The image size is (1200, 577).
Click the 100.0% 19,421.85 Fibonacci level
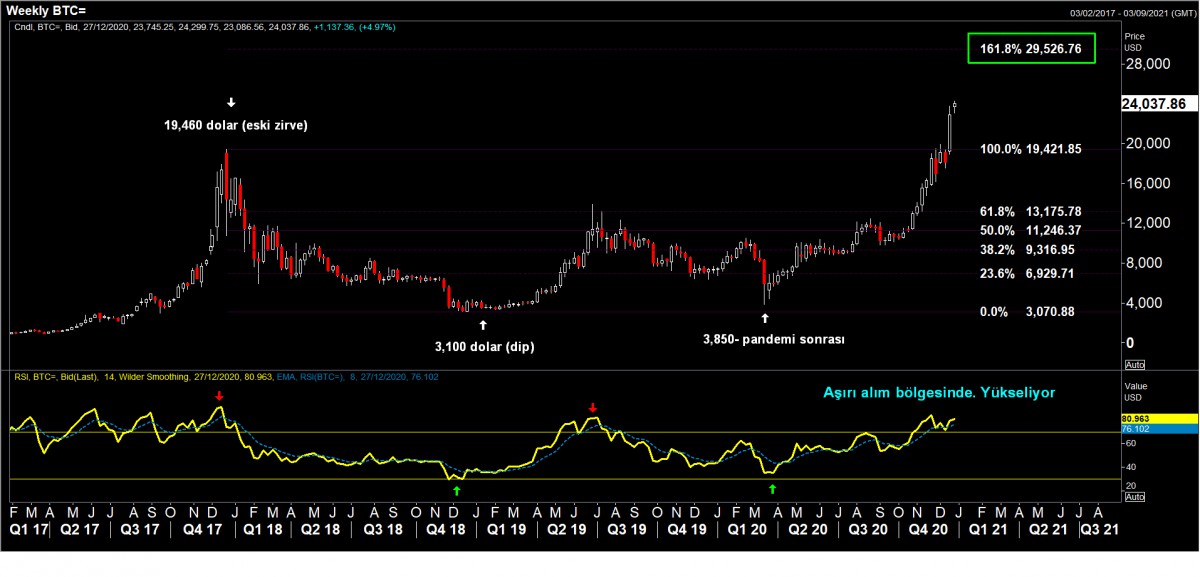tap(1030, 149)
